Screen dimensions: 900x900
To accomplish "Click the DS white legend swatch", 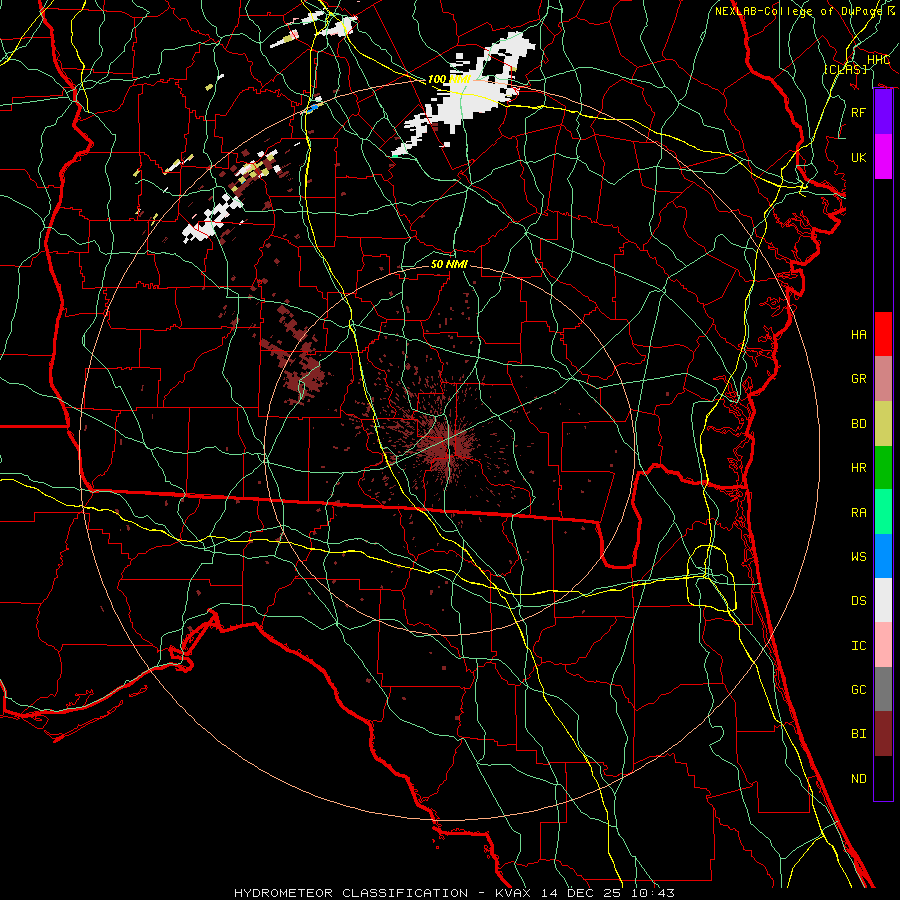I will click(883, 600).
